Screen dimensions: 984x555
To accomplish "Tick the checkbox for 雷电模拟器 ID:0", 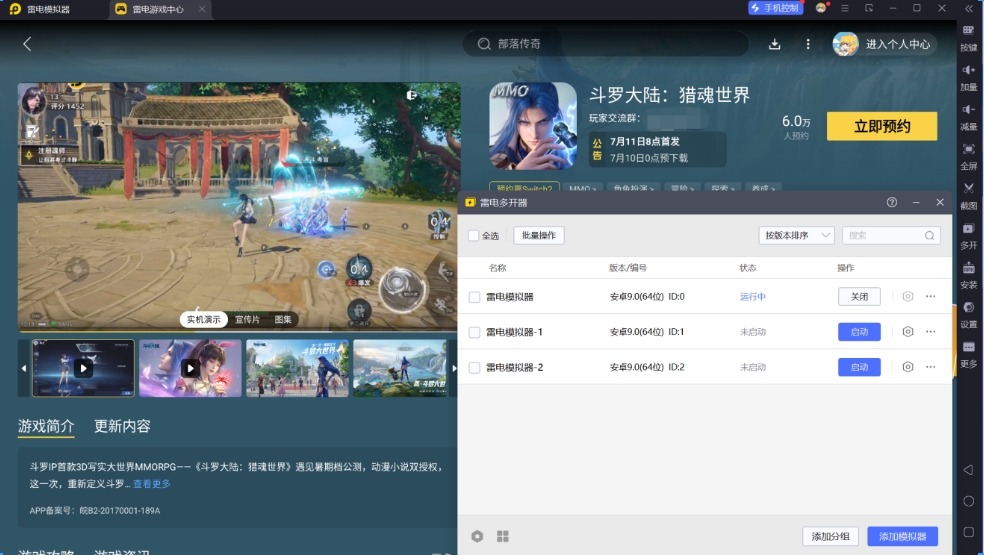I will (x=474, y=297).
